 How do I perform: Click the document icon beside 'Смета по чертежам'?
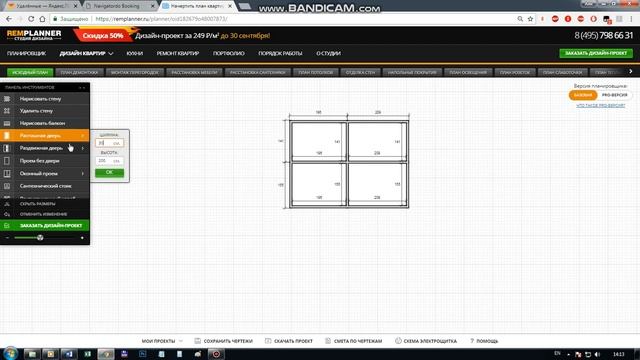click(x=328, y=341)
